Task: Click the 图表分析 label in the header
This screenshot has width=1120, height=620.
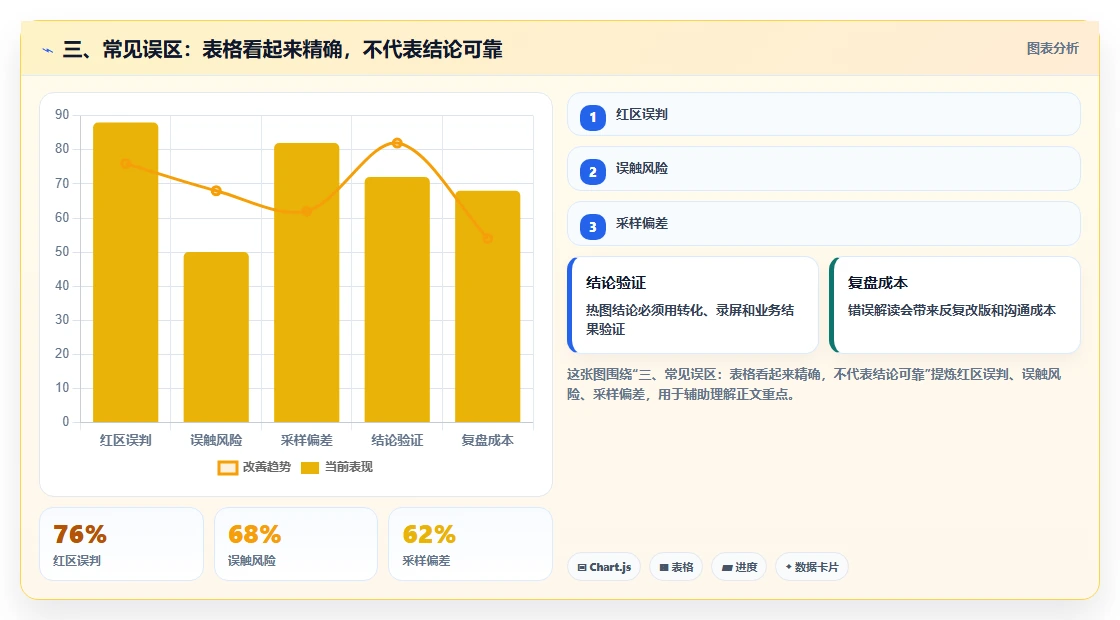Action: pos(1052,49)
